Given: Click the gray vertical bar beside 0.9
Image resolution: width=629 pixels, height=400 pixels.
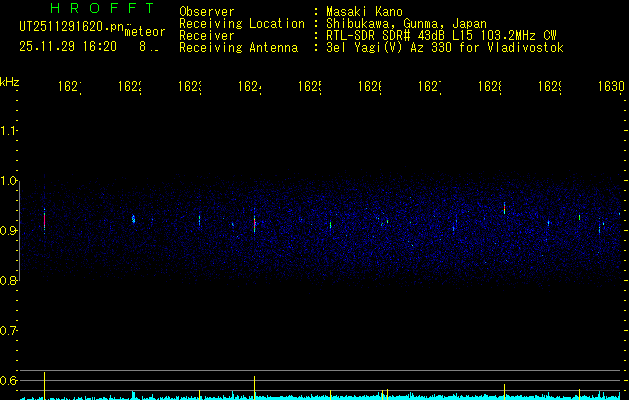Looking at the screenshot, I should 19,231.
